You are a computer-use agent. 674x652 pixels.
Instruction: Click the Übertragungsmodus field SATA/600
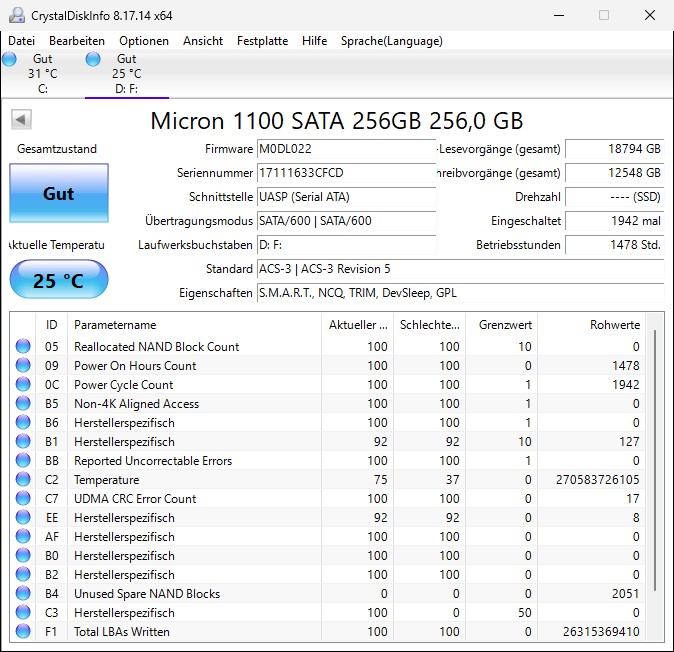346,221
